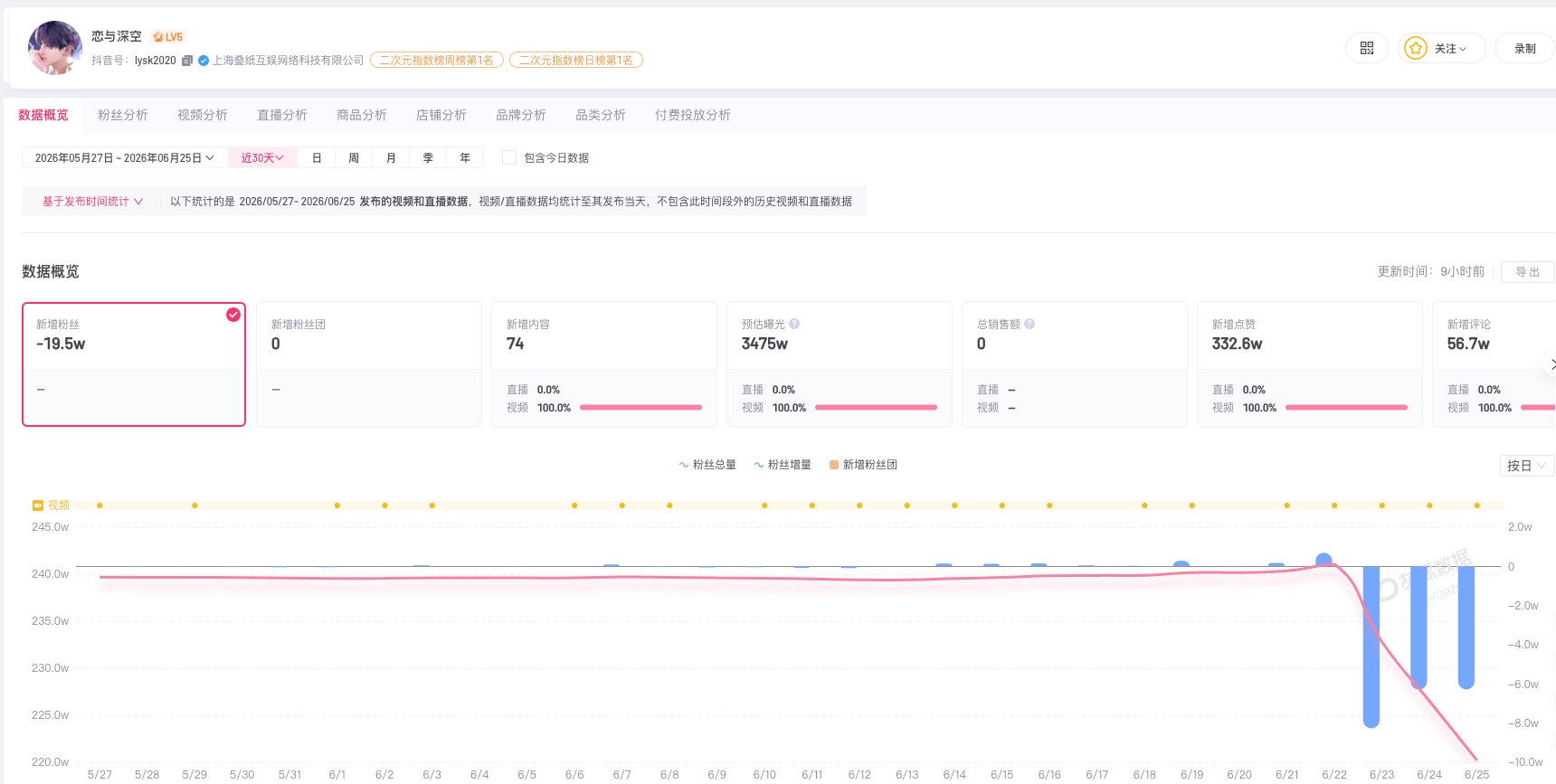Image resolution: width=1556 pixels, height=784 pixels.
Task: Toggle 粉丝增量 series in chart legend
Action: [783, 465]
